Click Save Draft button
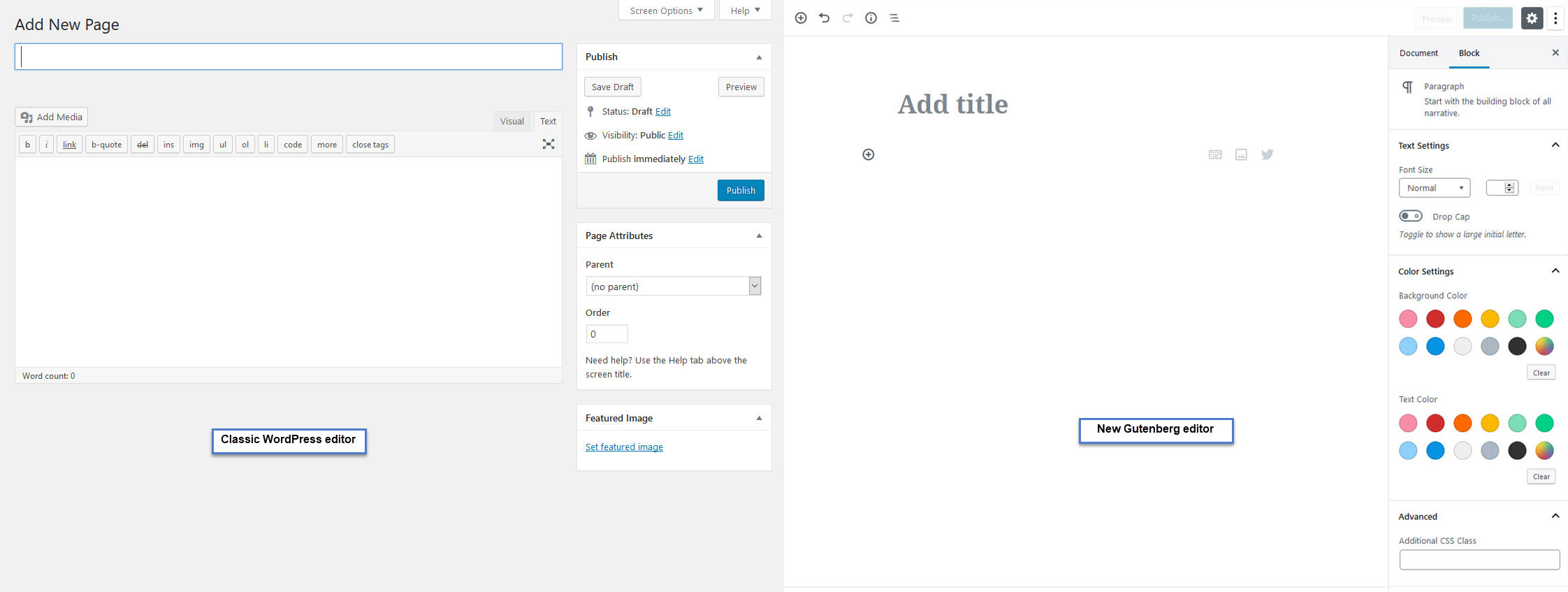 point(613,87)
